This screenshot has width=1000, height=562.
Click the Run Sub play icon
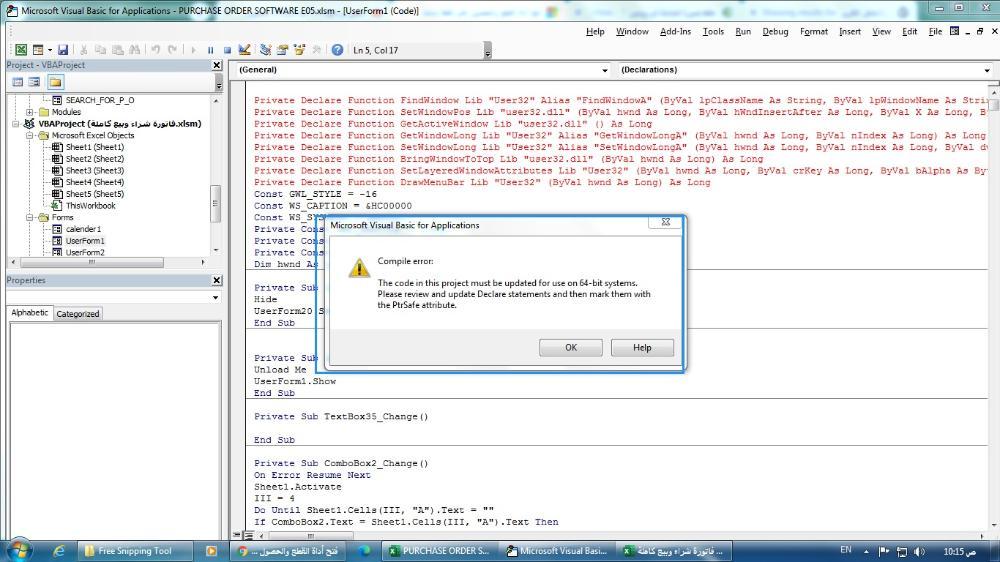tap(193, 50)
